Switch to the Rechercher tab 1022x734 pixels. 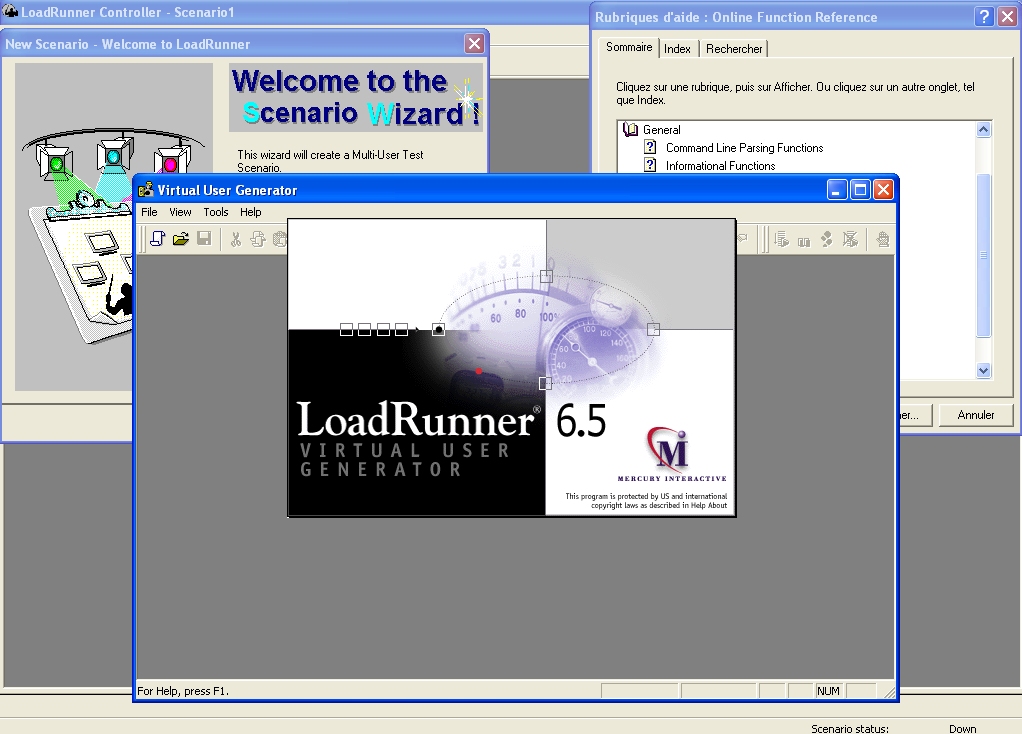734,49
